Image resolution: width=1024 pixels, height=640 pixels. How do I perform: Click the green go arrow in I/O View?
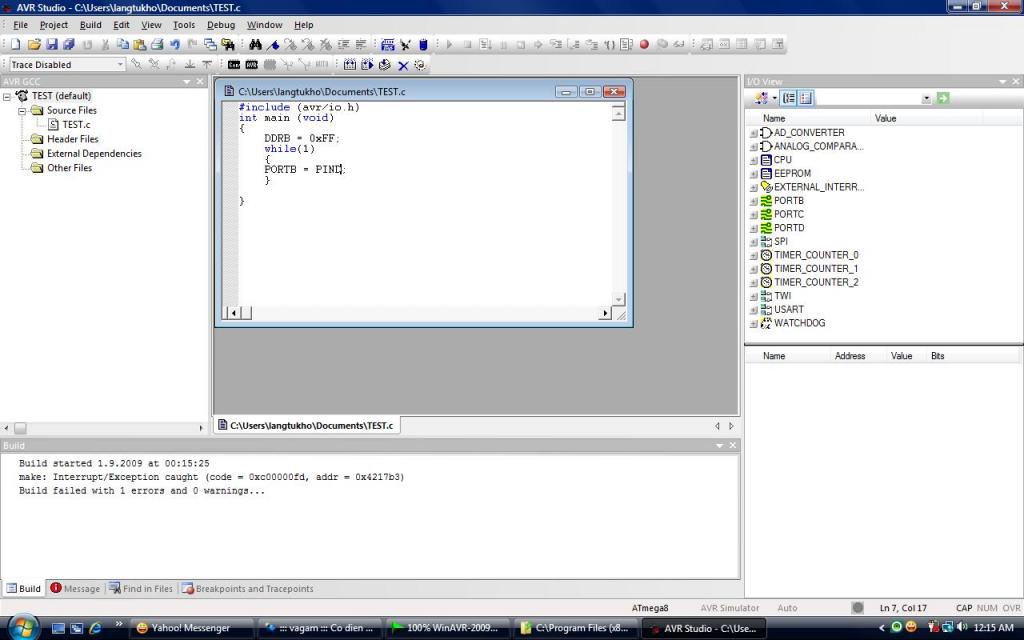point(942,98)
